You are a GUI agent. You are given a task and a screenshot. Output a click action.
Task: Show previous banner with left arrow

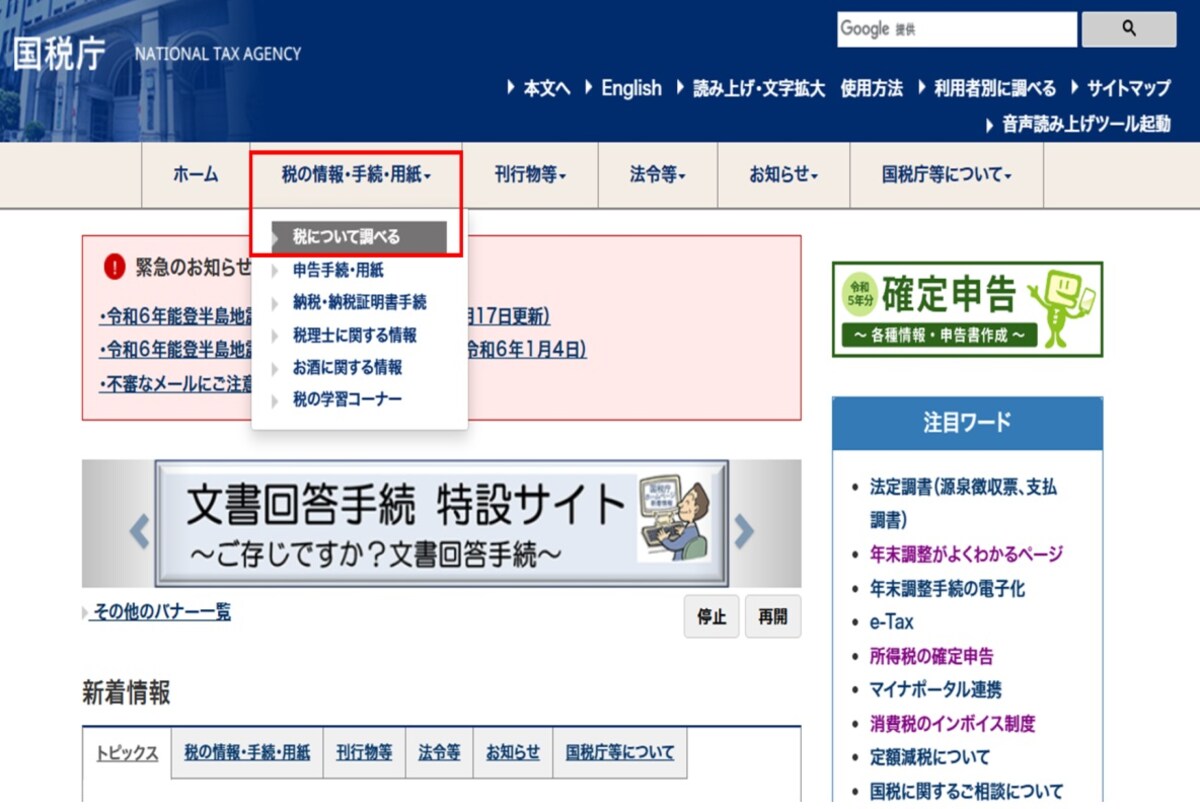point(139,531)
